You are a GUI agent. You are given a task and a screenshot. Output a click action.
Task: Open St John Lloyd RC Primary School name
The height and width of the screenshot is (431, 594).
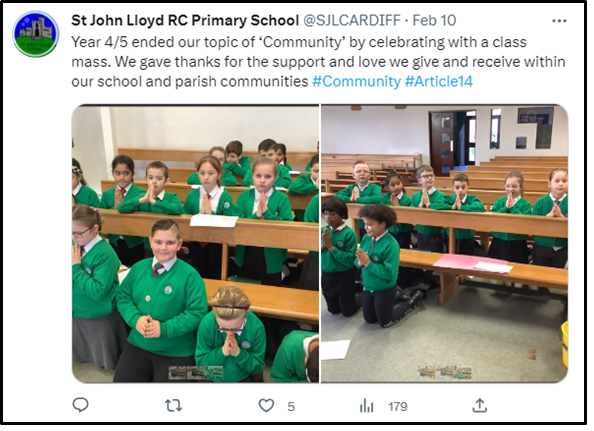(x=185, y=20)
